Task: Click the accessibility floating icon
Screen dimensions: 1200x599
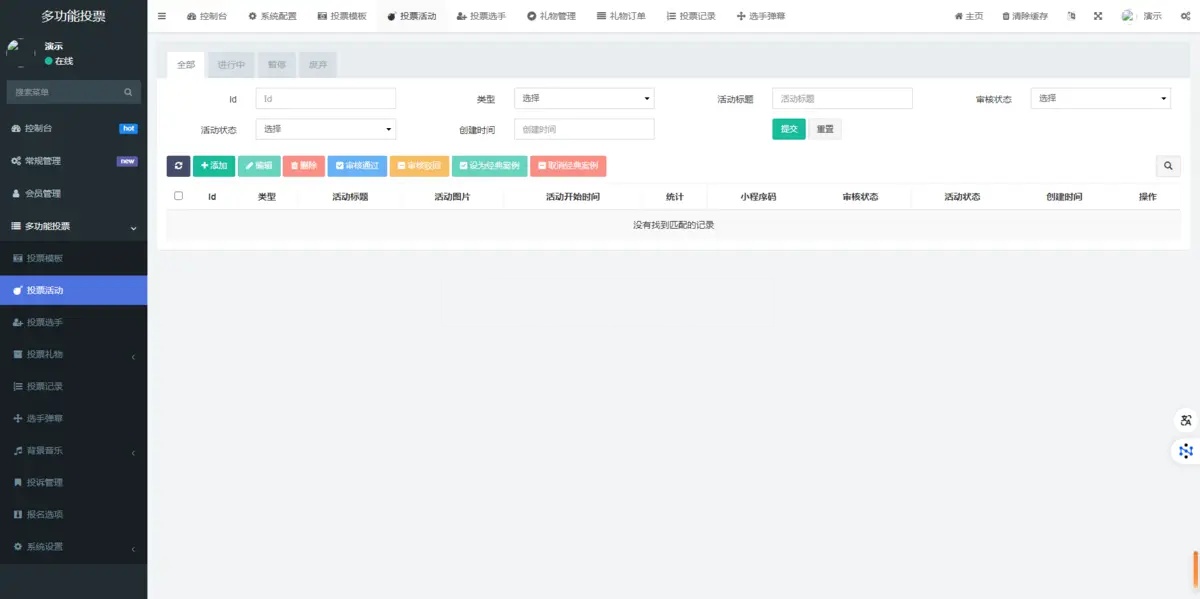Action: pos(1186,420)
